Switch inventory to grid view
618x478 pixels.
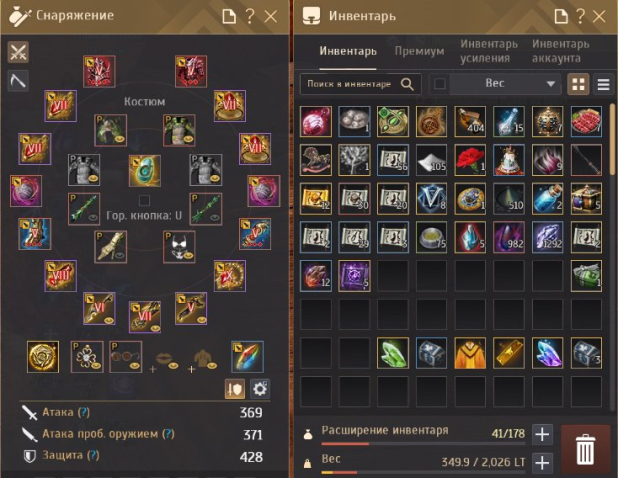[x=578, y=84]
